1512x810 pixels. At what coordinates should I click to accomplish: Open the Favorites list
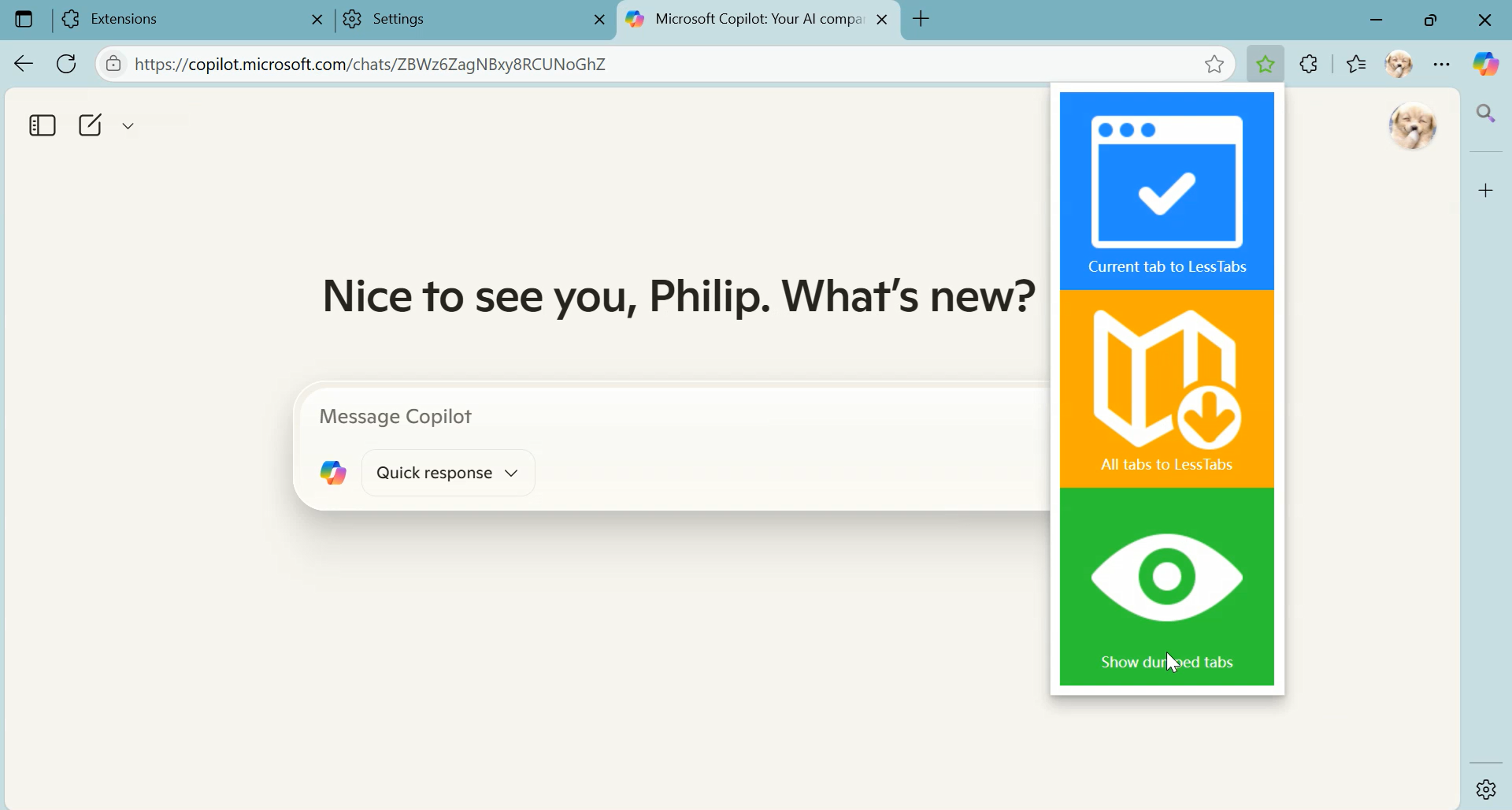pos(1357,65)
